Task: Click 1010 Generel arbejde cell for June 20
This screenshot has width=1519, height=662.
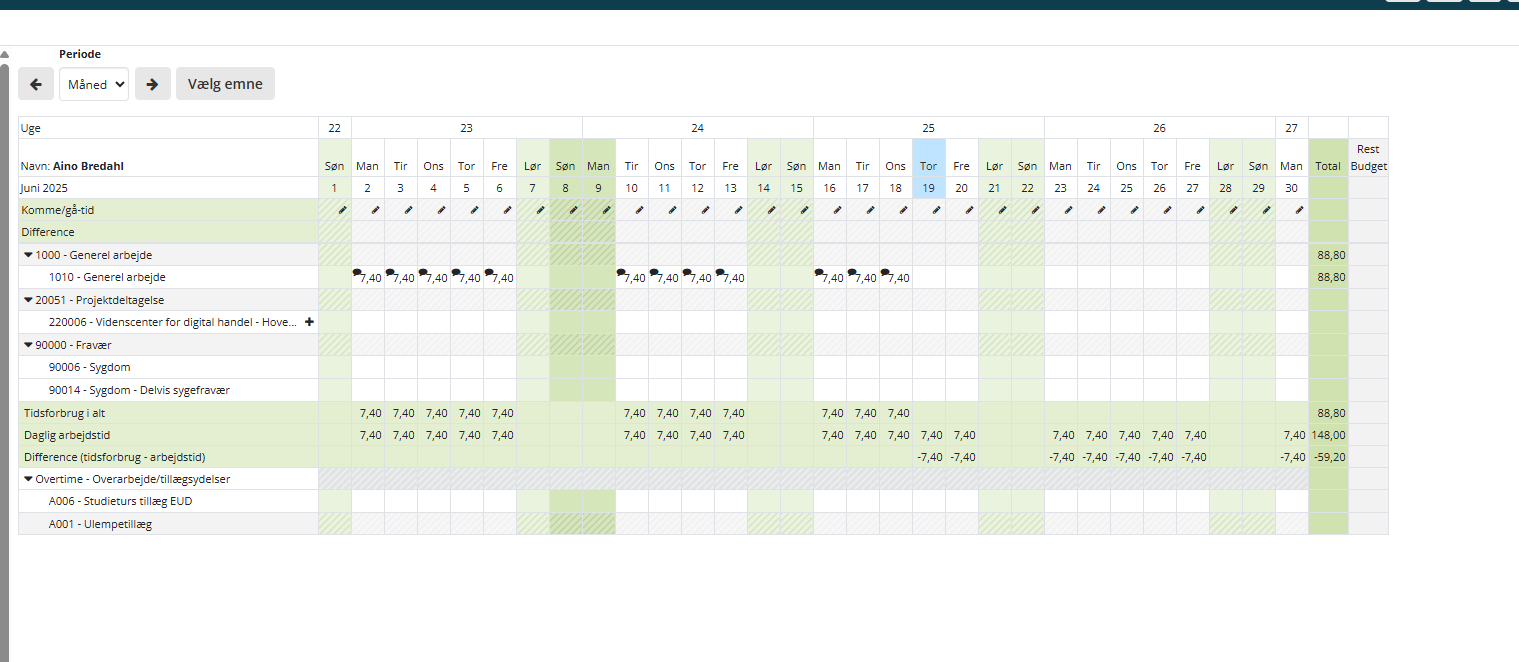Action: [961, 277]
